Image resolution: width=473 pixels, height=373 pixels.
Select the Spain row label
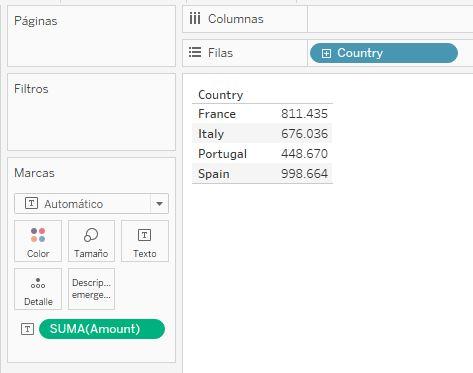[x=214, y=174]
